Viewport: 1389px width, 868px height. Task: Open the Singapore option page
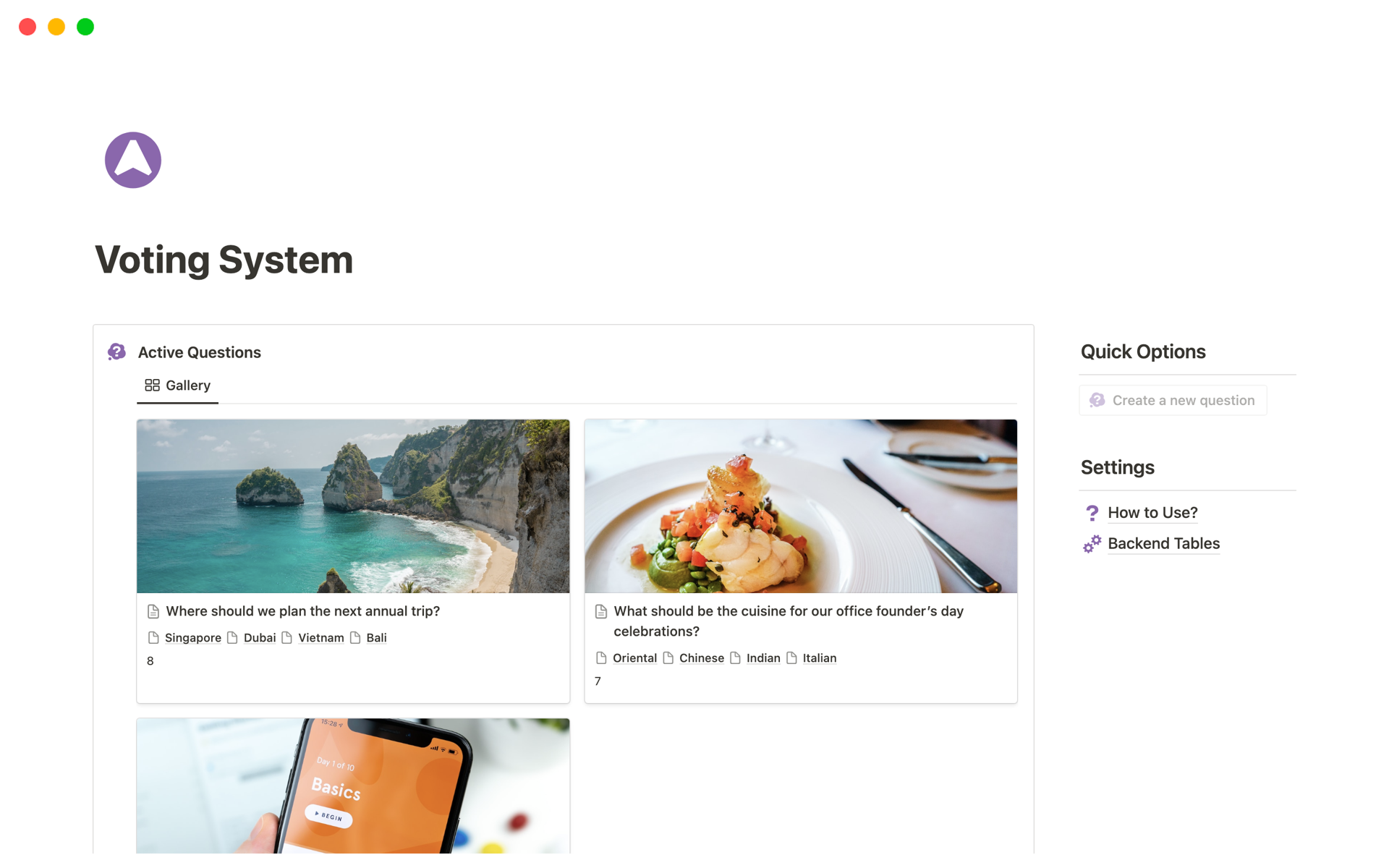192,638
